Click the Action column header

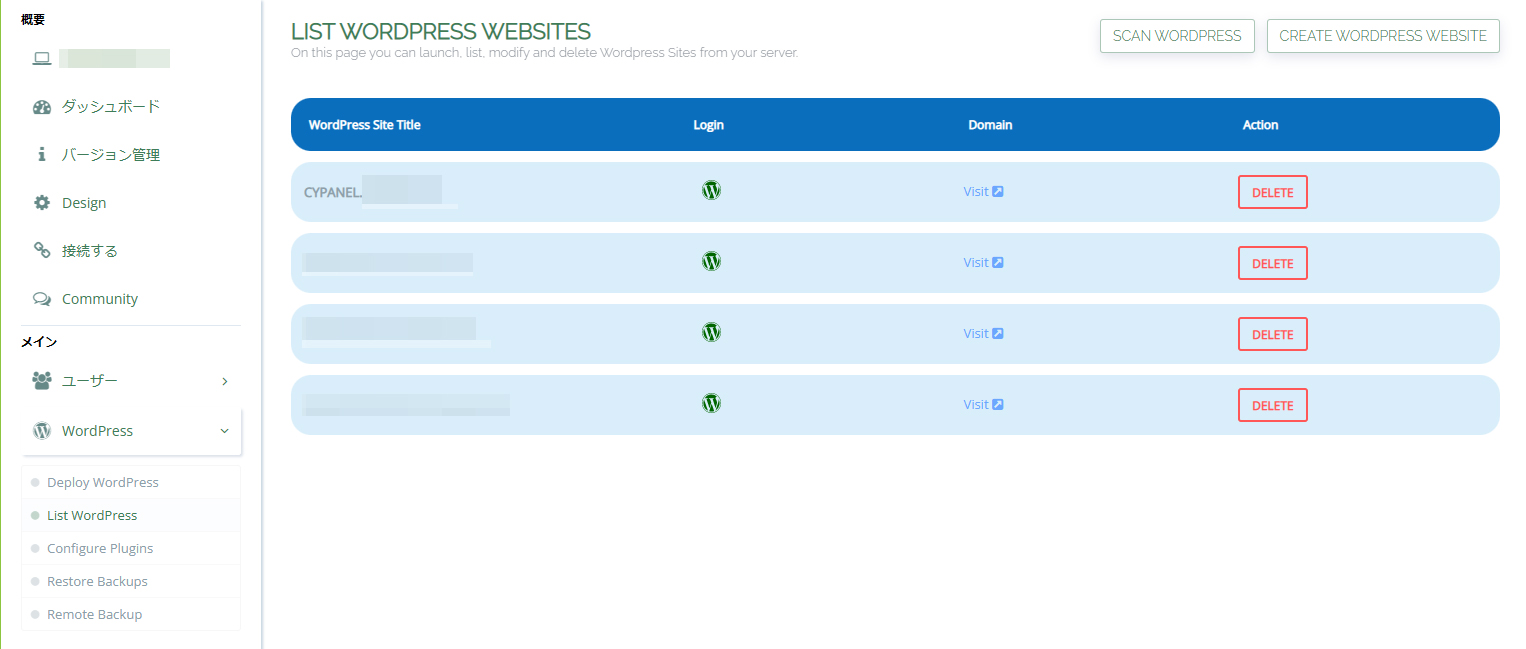pyautogui.click(x=1260, y=125)
